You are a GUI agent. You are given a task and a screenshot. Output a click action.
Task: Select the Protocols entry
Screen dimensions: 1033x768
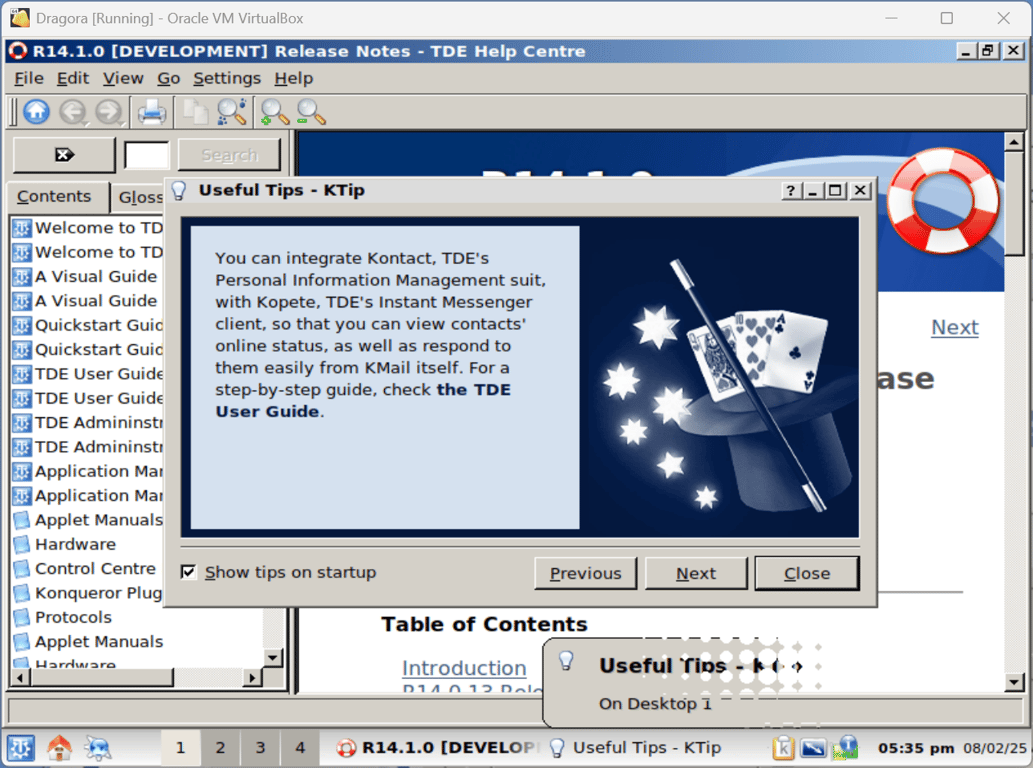pyautogui.click(x=73, y=617)
